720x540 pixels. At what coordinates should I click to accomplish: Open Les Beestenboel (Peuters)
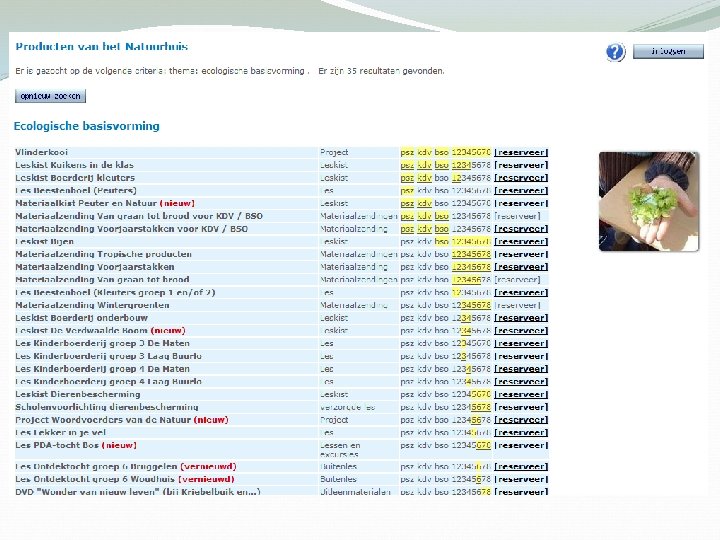[76, 191]
